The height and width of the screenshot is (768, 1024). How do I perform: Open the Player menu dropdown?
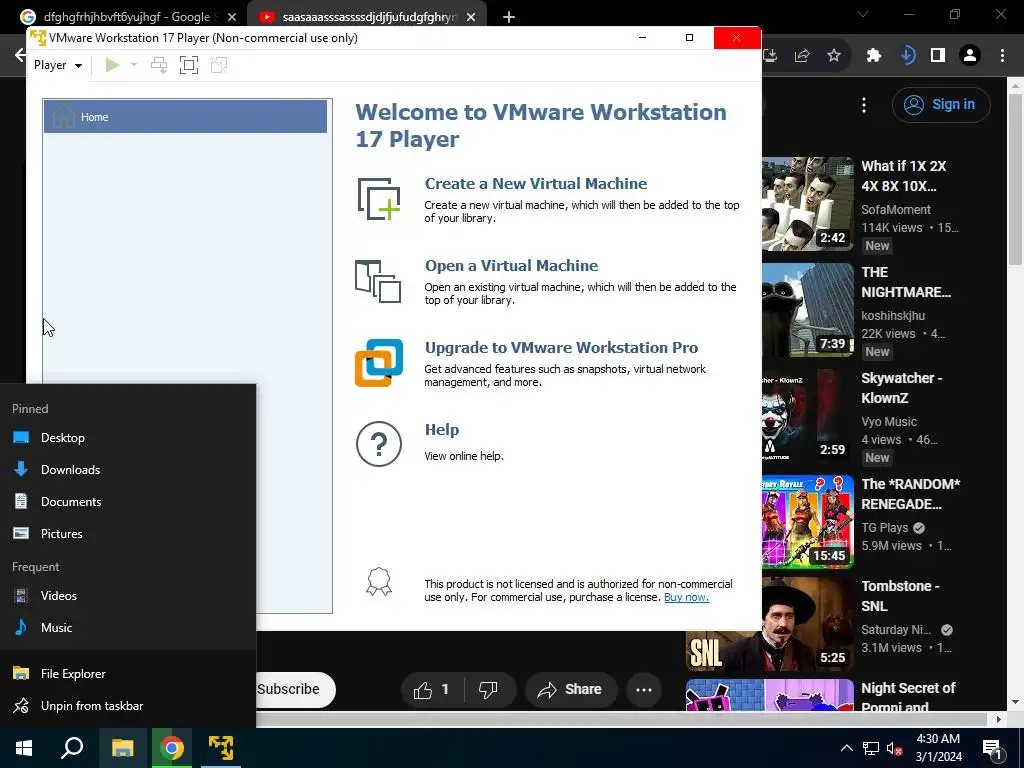tap(57, 65)
